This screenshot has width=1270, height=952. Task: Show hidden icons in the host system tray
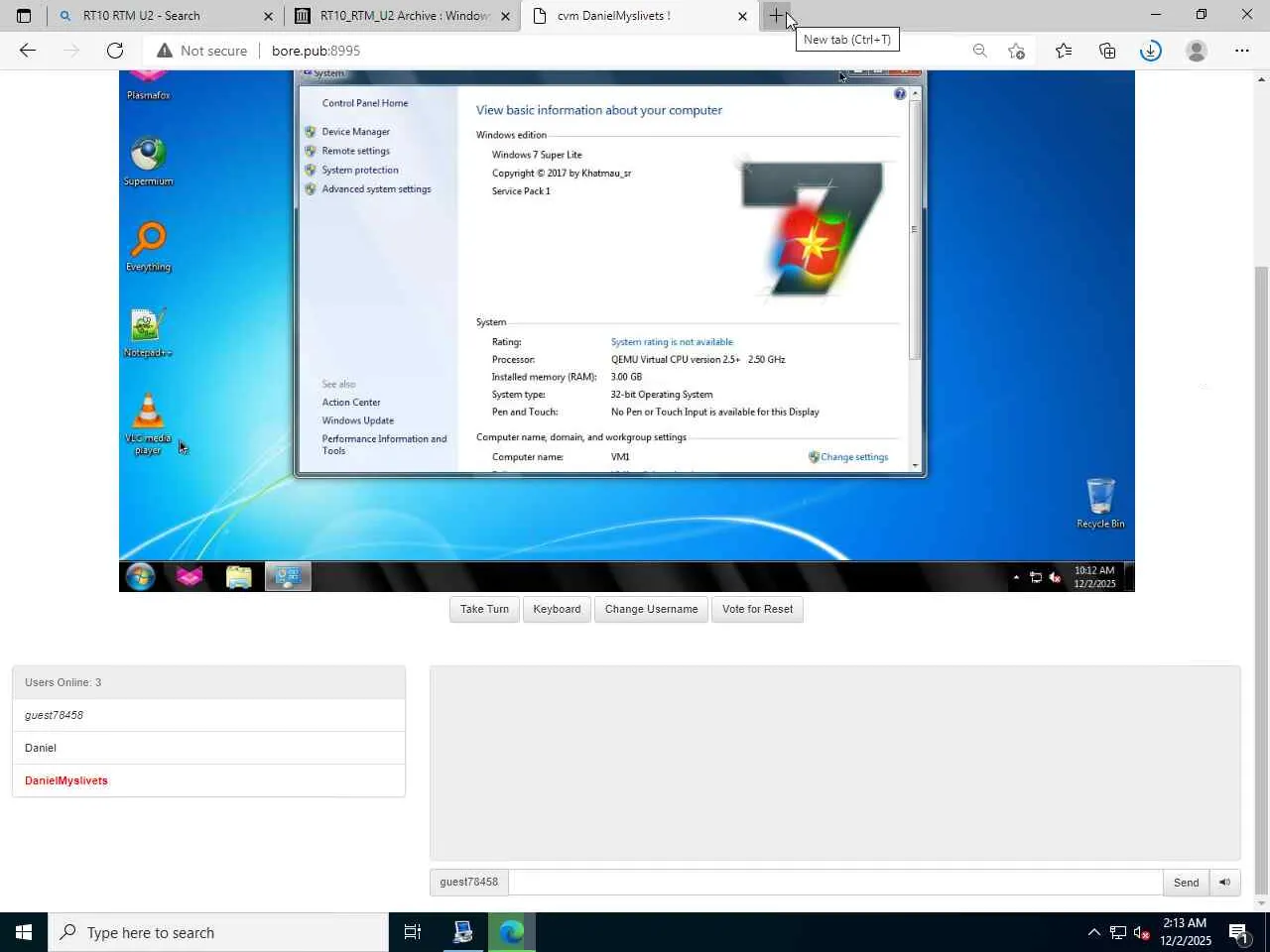[x=1093, y=932]
